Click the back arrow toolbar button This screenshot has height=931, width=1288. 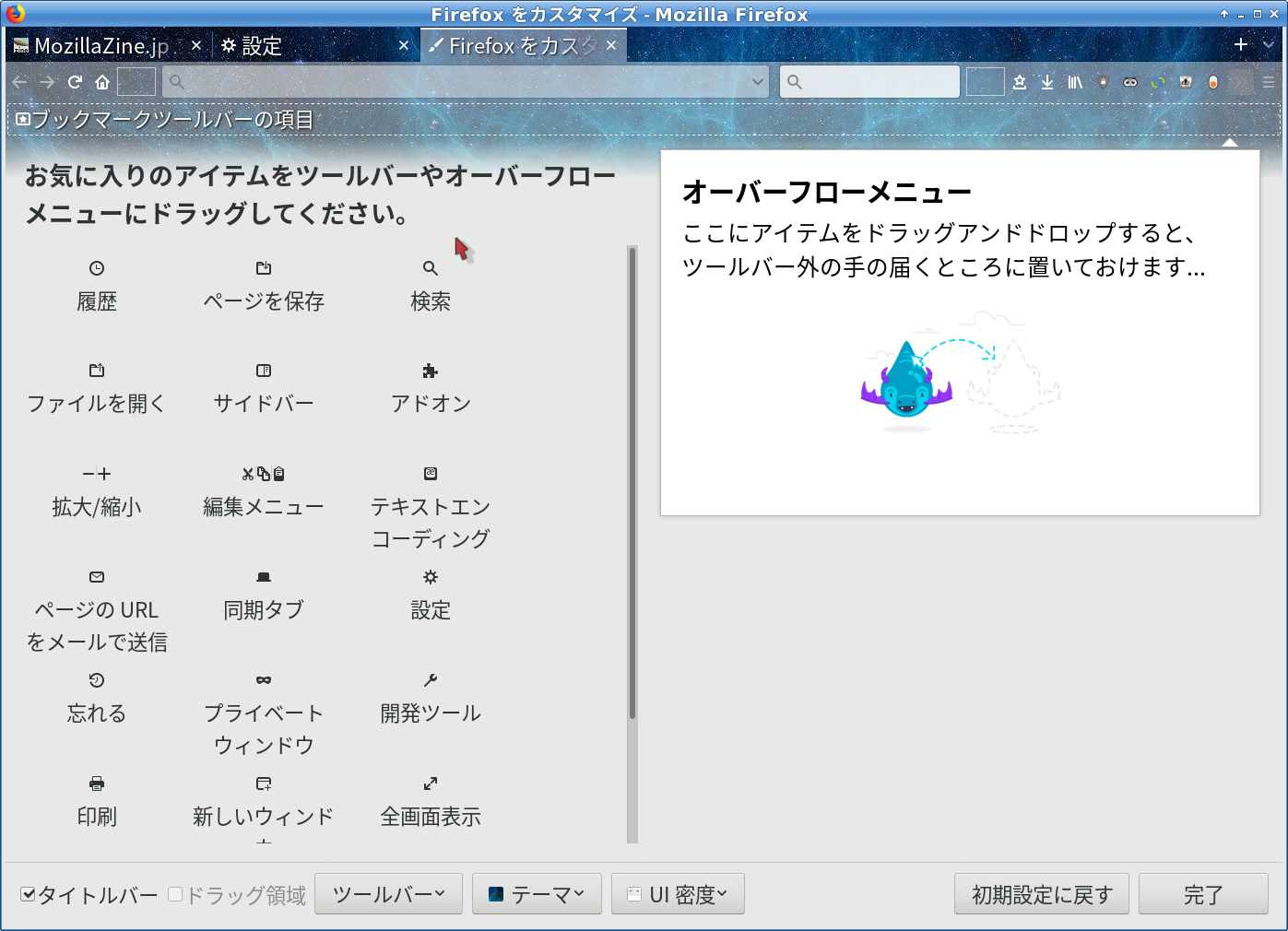[19, 82]
